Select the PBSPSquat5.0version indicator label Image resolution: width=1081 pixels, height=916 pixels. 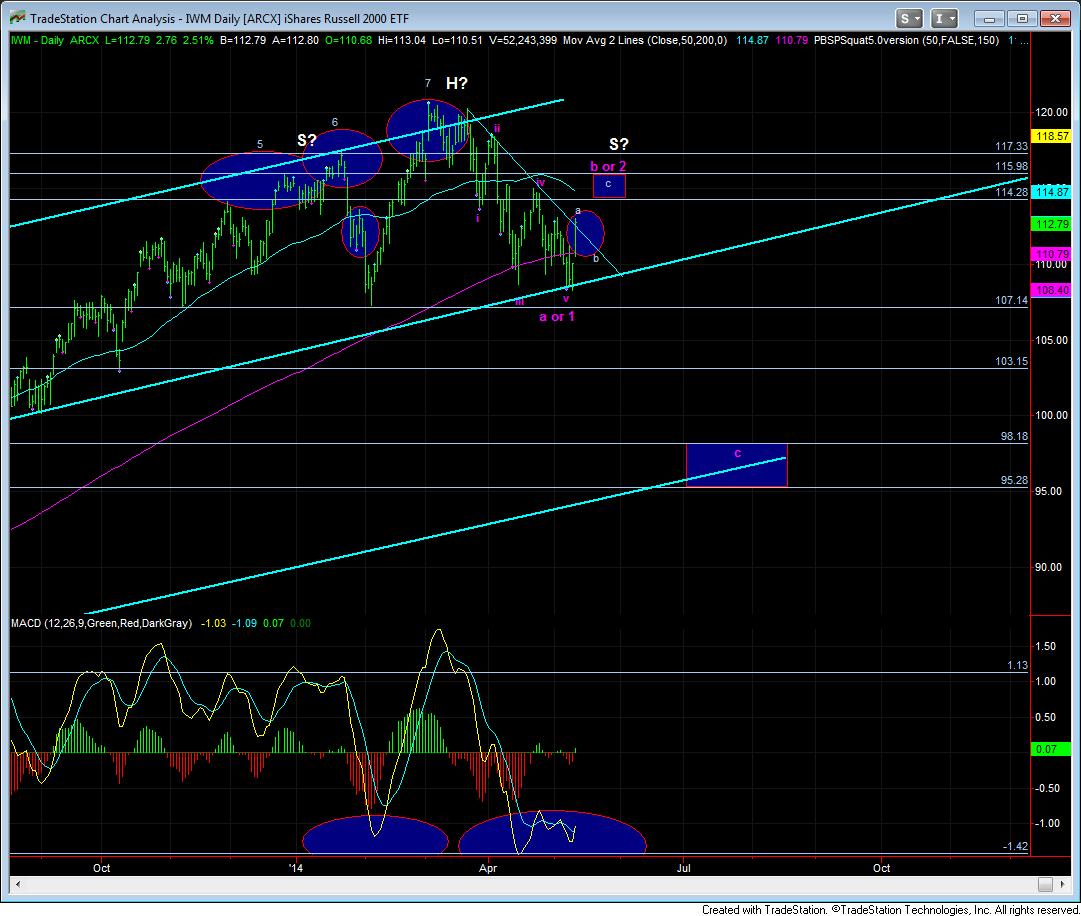tap(878, 41)
